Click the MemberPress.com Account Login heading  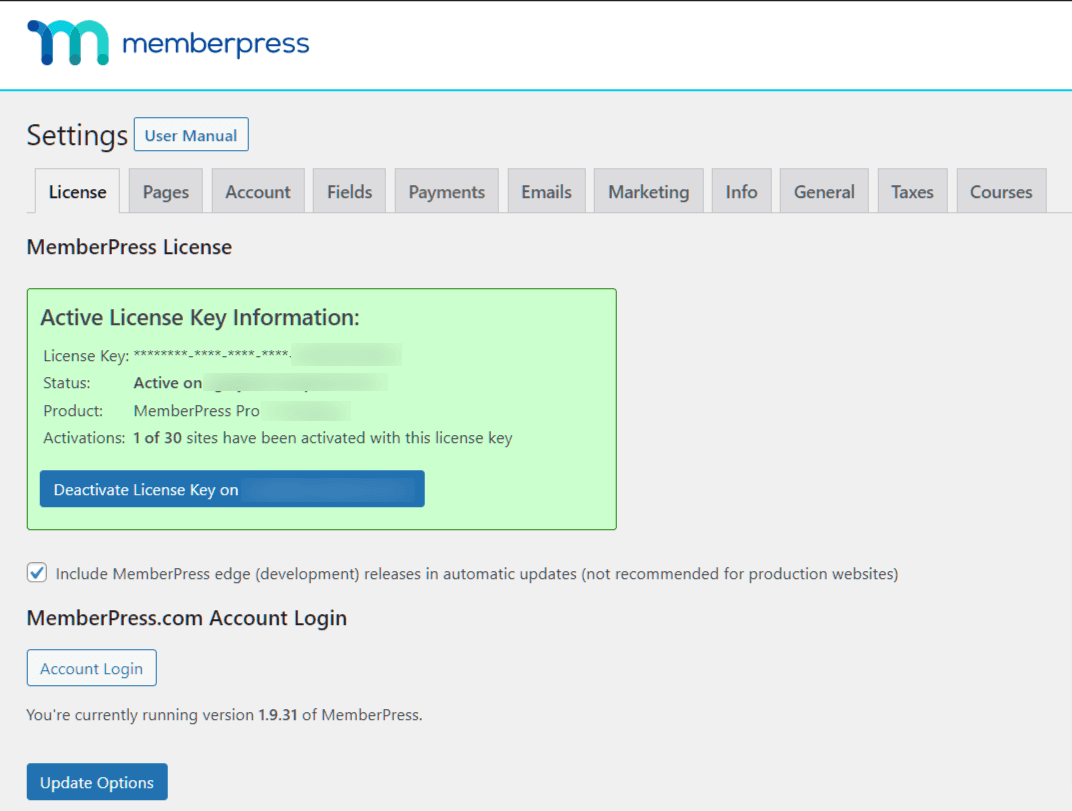[186, 618]
